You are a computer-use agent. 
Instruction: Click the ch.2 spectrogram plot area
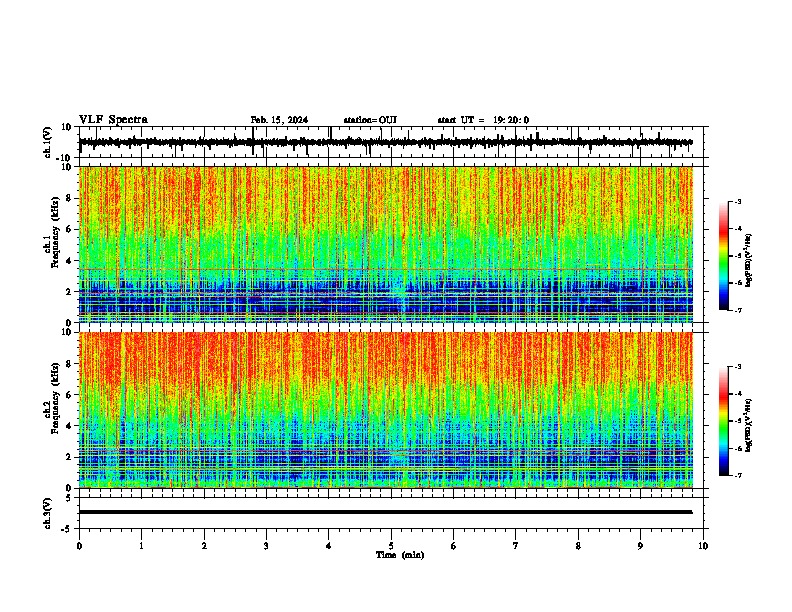(386, 410)
